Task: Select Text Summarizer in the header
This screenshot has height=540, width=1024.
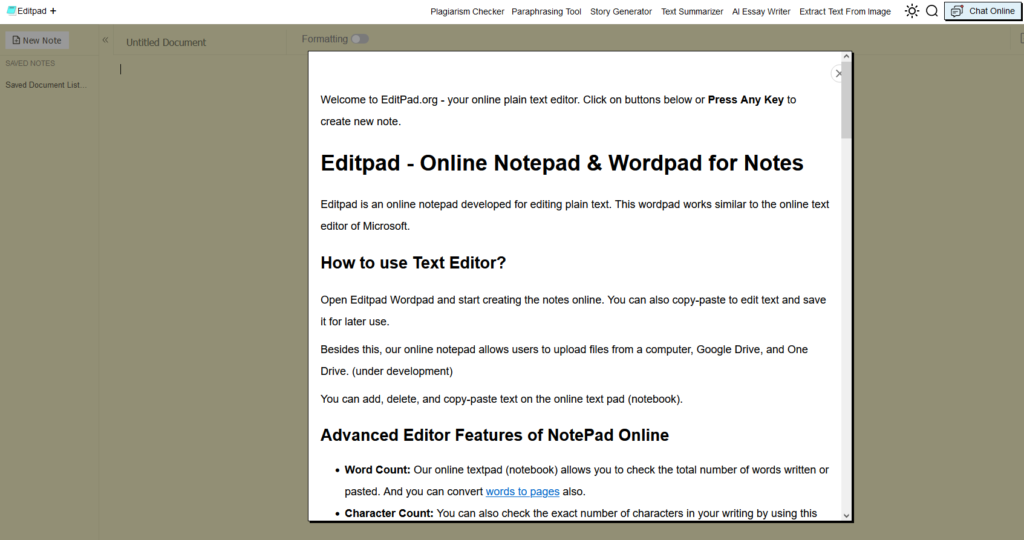Action: tap(692, 12)
